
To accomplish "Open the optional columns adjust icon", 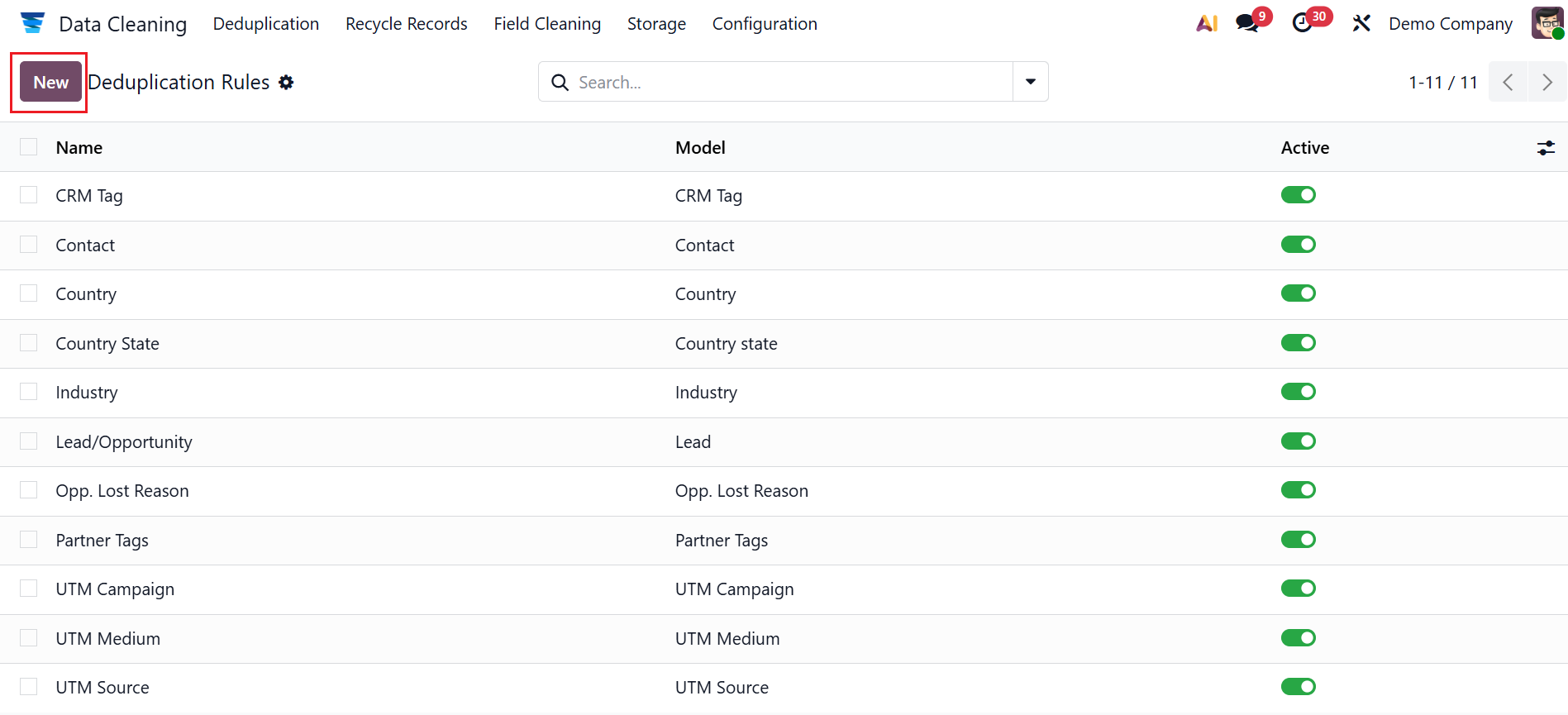I will point(1546,148).
